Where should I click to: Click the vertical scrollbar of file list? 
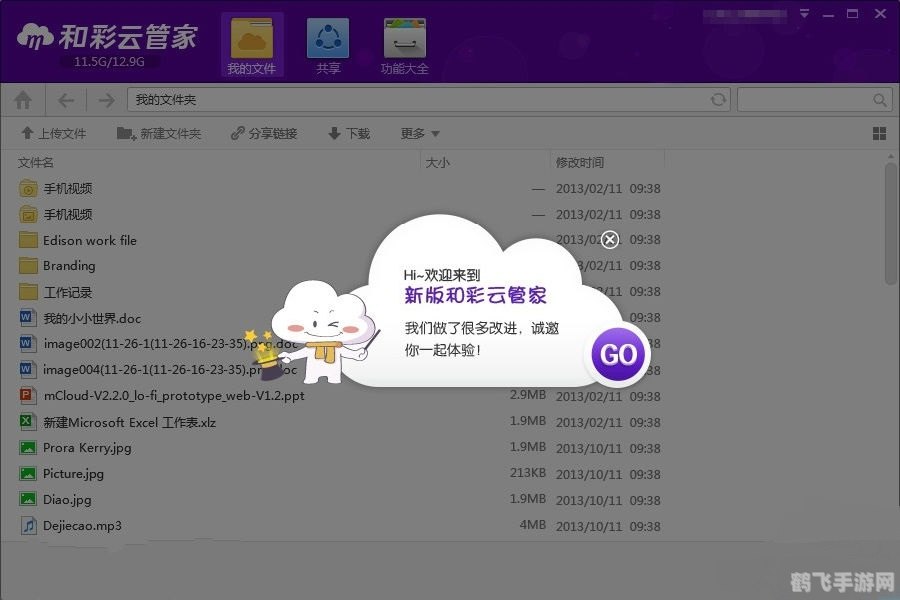[890, 225]
